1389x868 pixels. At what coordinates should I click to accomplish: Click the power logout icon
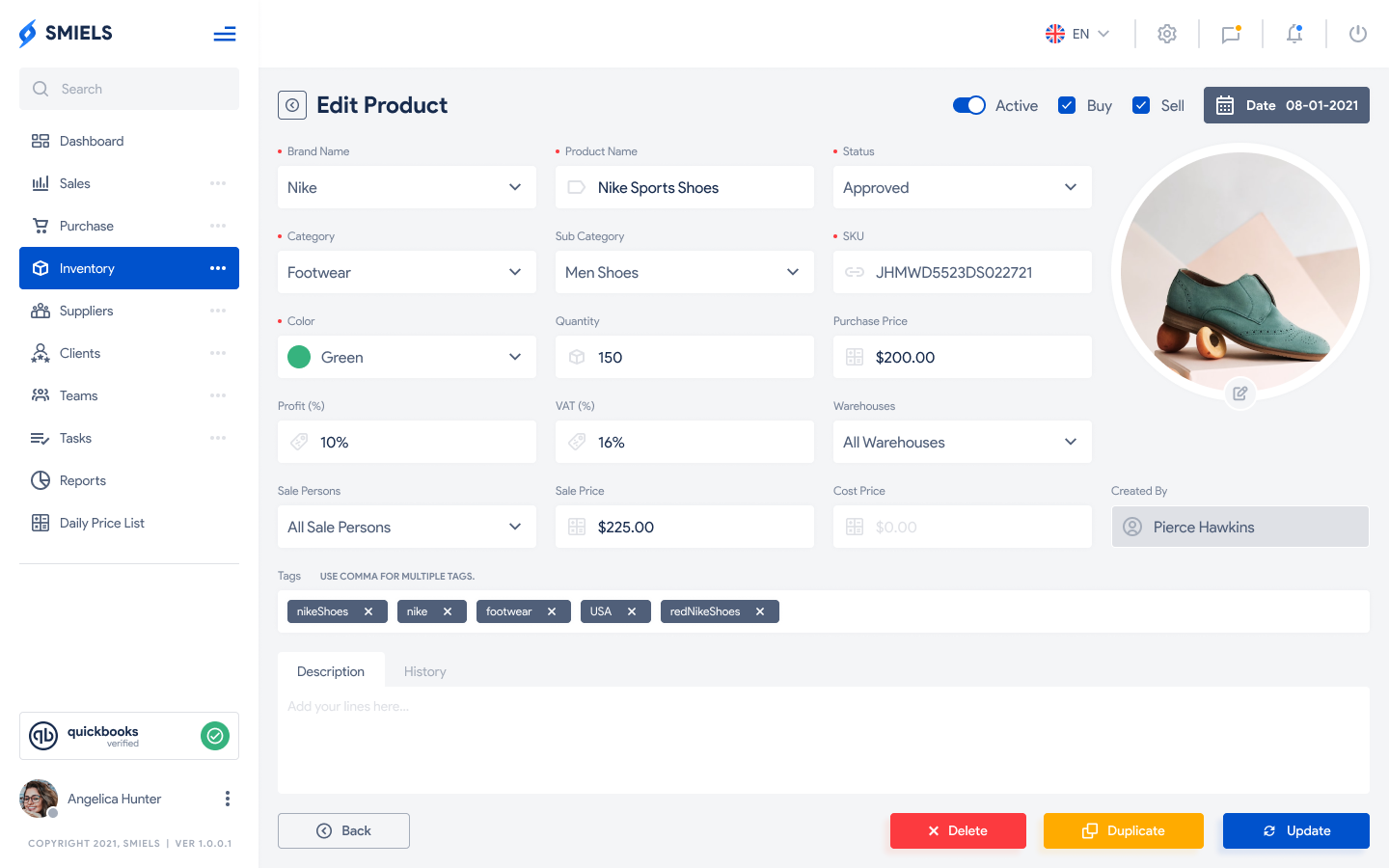tap(1358, 34)
